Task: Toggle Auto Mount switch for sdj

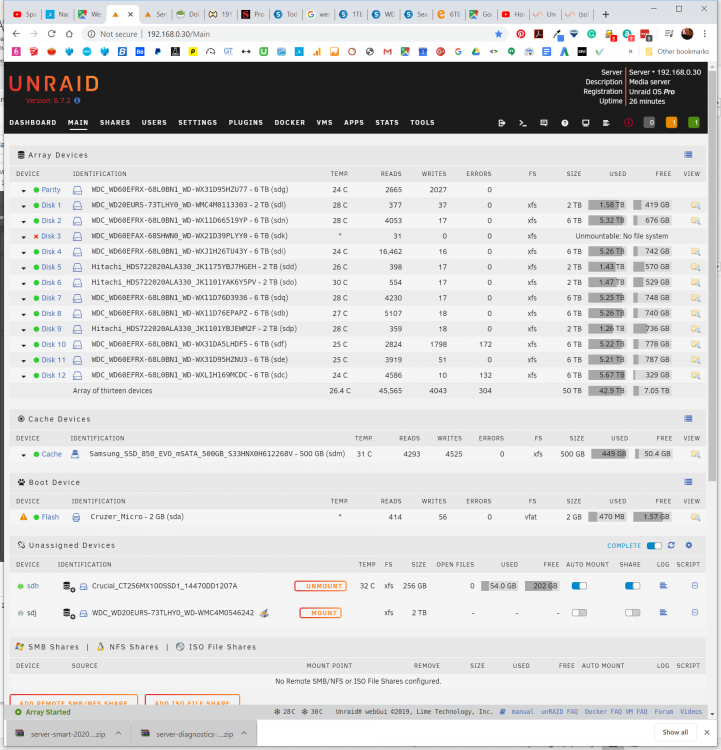Action: point(579,613)
